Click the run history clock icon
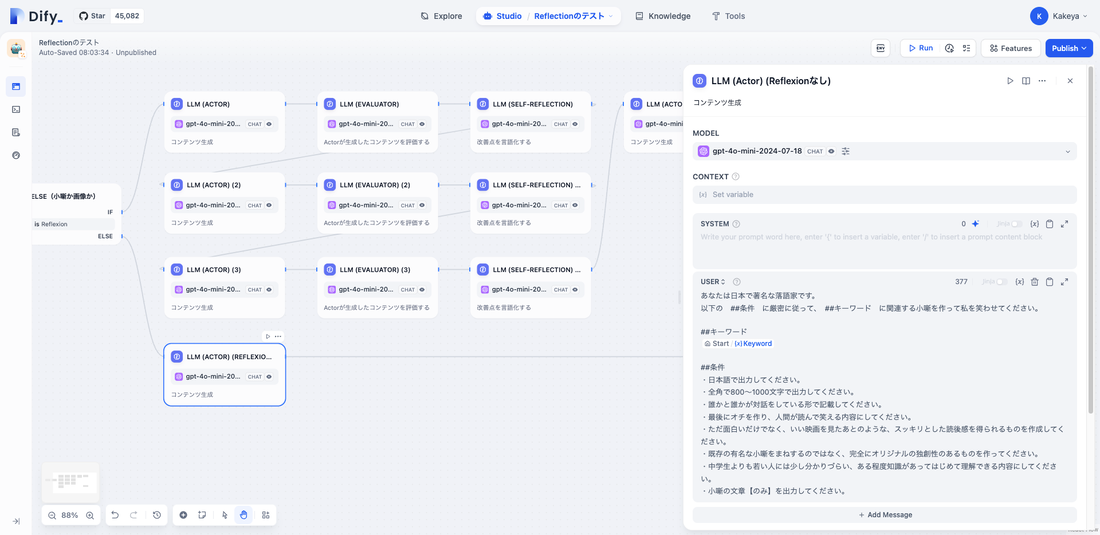This screenshot has width=1100, height=535. 949,48
